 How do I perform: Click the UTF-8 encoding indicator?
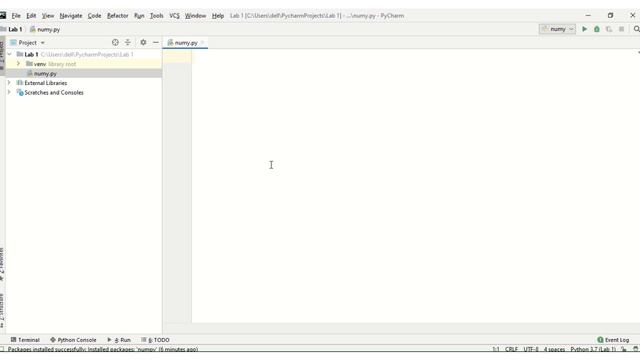pyautogui.click(x=531, y=349)
